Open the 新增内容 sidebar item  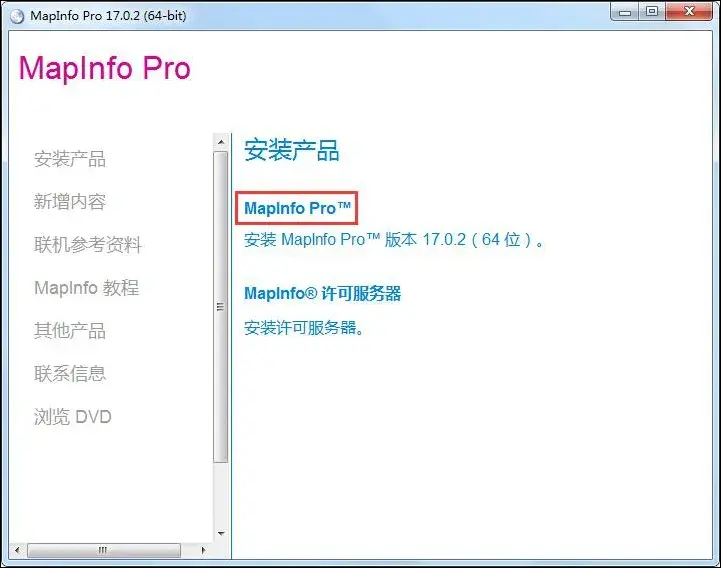[x=70, y=201]
